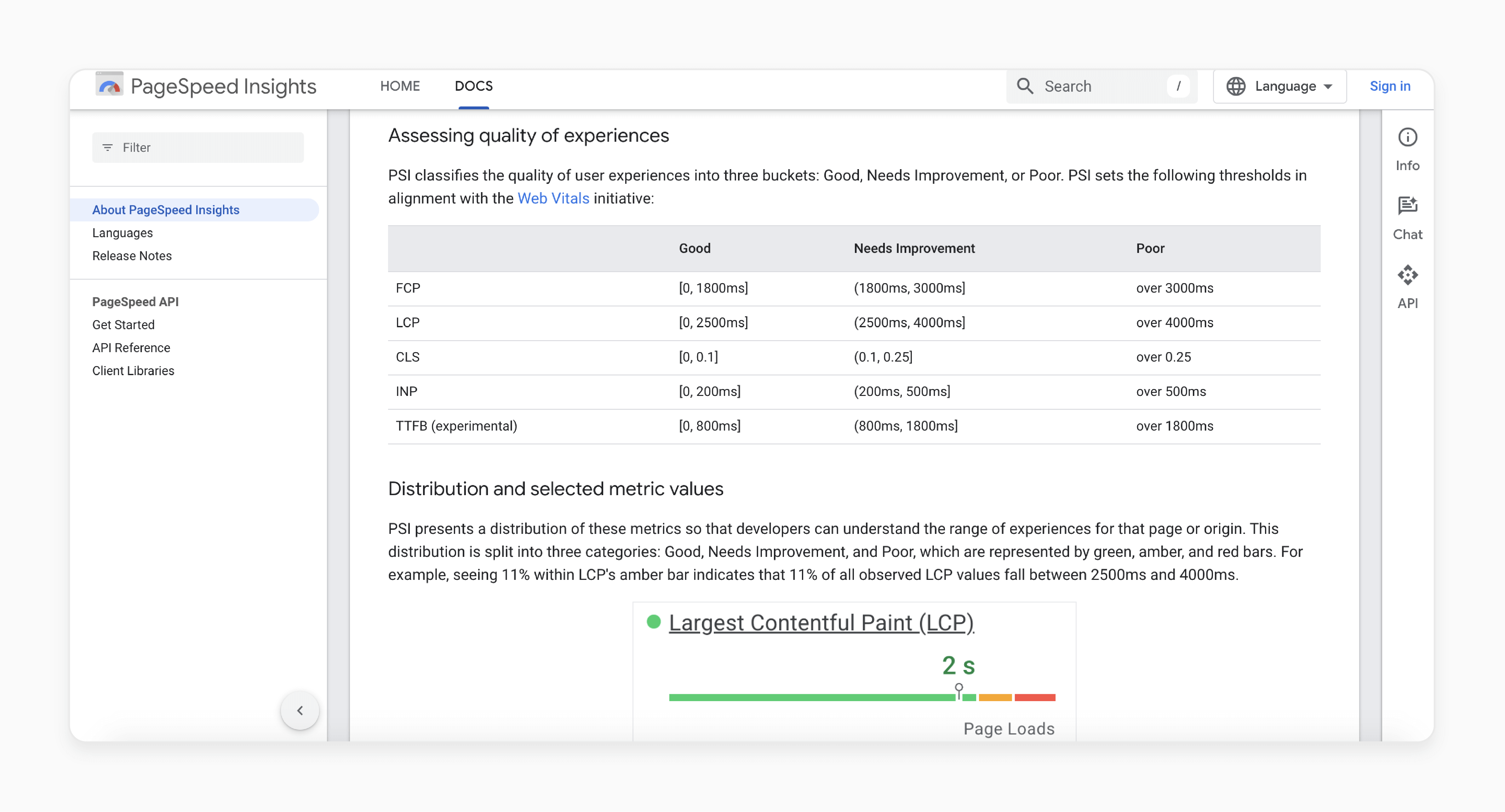Click the (2500ms, 4000ms] cell
Screen dimensions: 1505x812
coord(909,323)
